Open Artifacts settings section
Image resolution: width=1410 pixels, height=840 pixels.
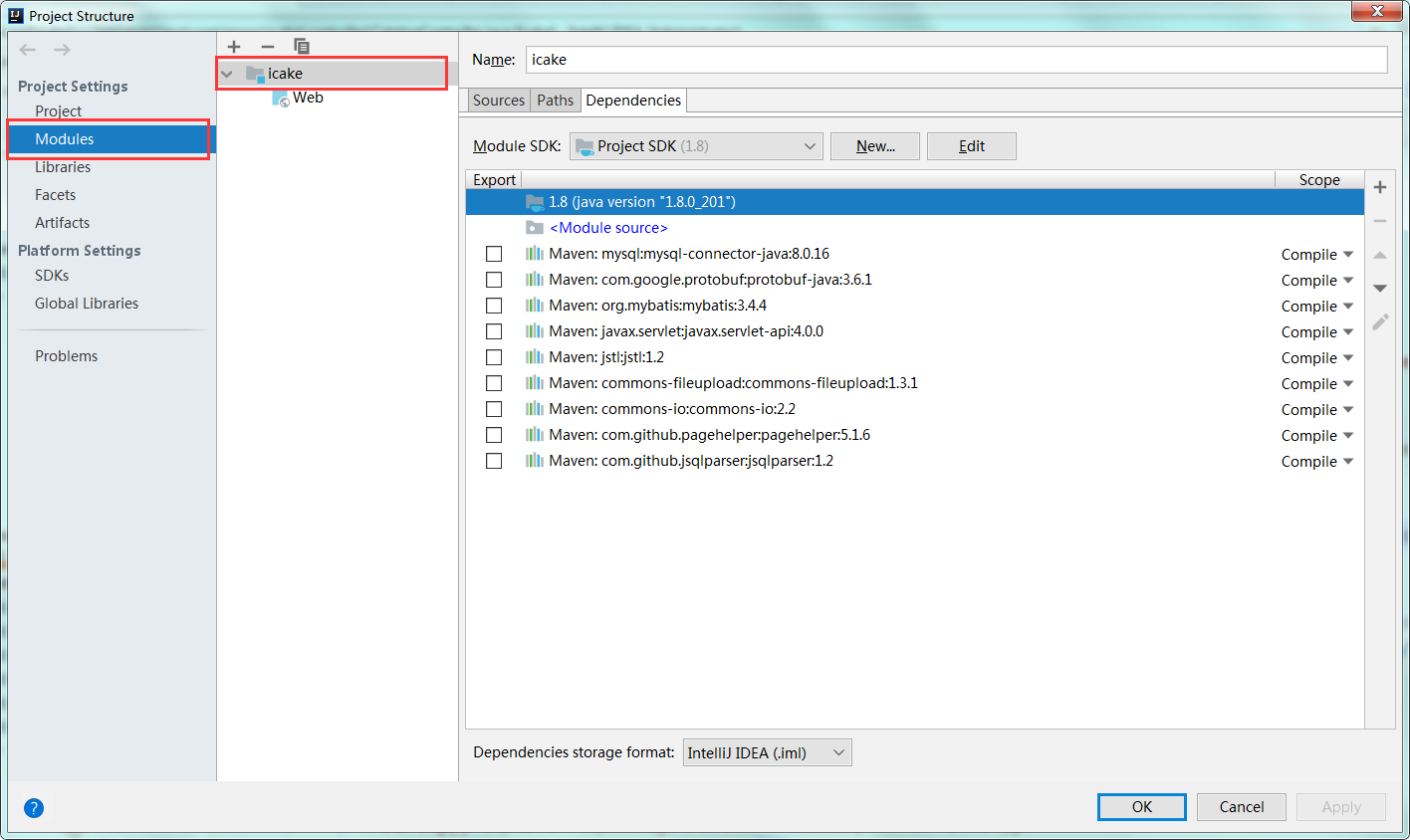tap(62, 223)
